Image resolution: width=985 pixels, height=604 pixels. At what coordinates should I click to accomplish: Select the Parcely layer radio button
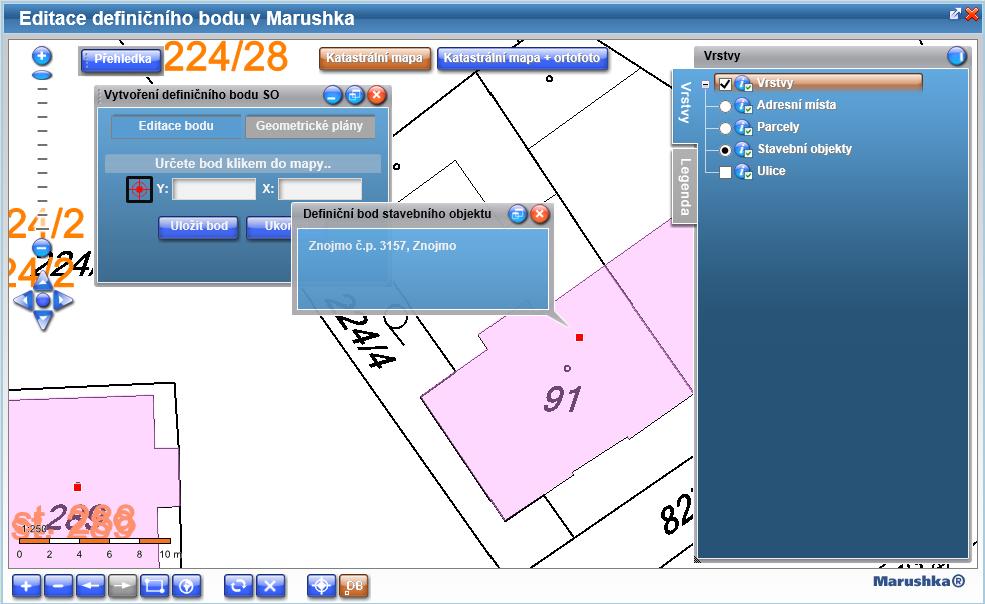(x=725, y=128)
